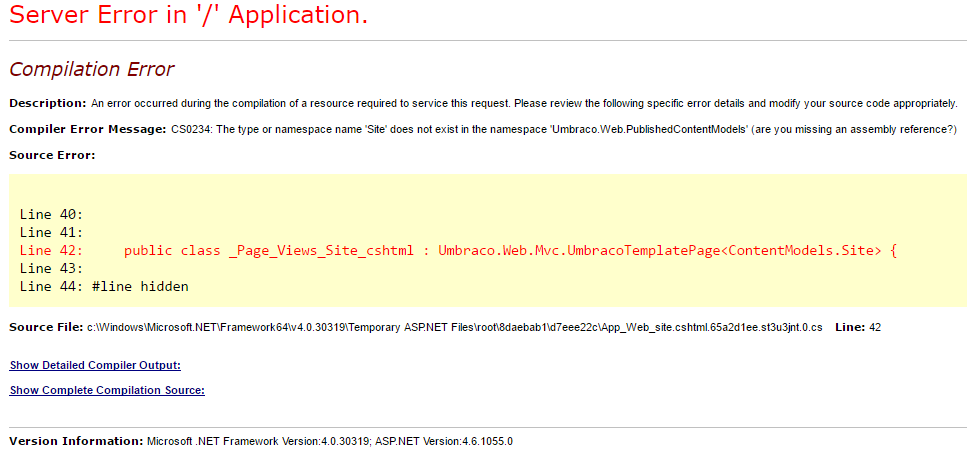The image size is (967, 455).
Task: Click the red Line 42 source code line
Action: 458,251
